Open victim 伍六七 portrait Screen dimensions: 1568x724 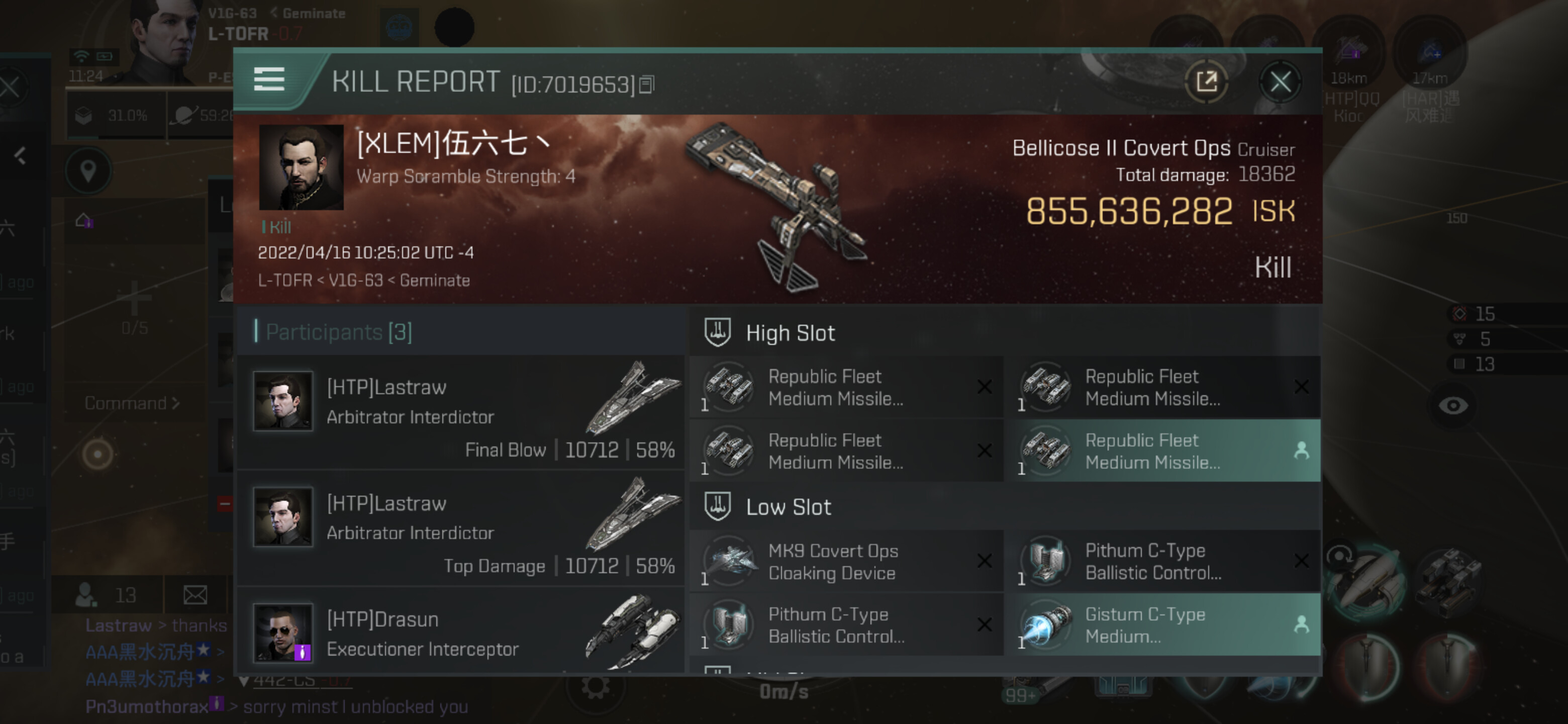[x=301, y=167]
